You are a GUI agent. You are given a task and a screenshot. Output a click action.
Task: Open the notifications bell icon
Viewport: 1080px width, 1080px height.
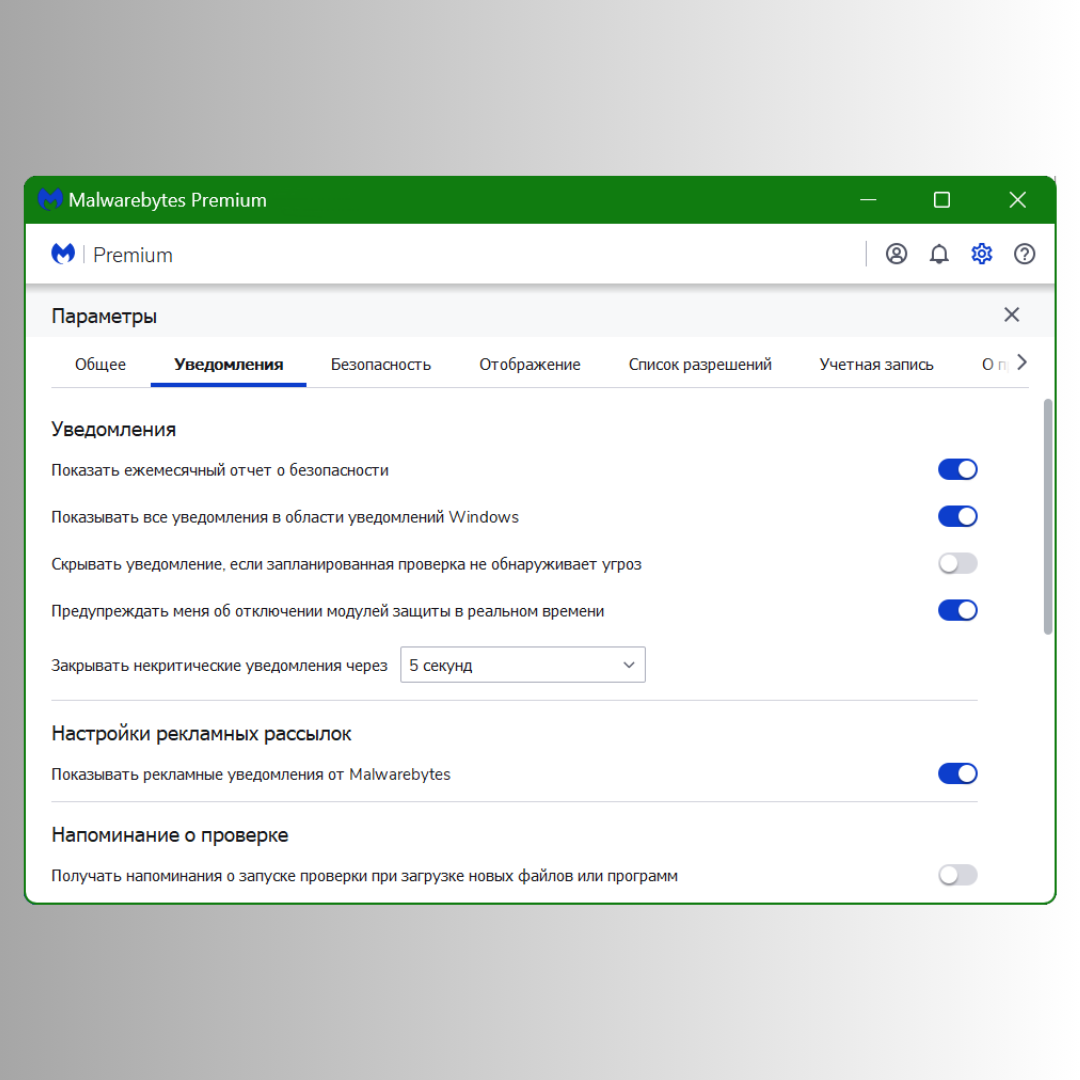[x=939, y=254]
